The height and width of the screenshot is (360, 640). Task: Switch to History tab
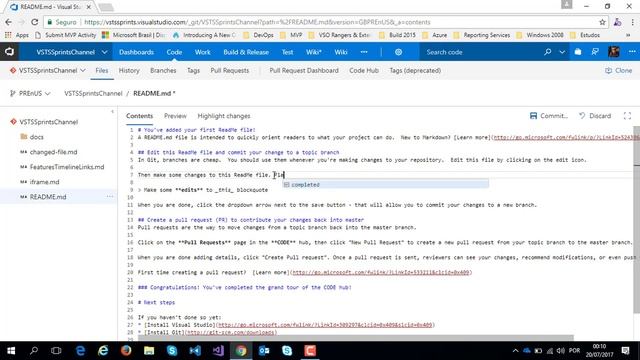(x=129, y=70)
